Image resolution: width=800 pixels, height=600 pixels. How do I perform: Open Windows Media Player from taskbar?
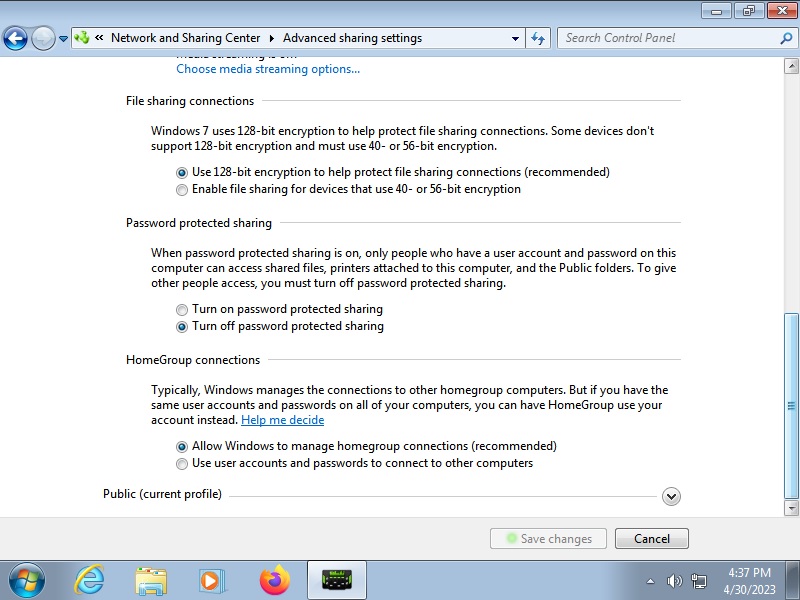[x=212, y=580]
